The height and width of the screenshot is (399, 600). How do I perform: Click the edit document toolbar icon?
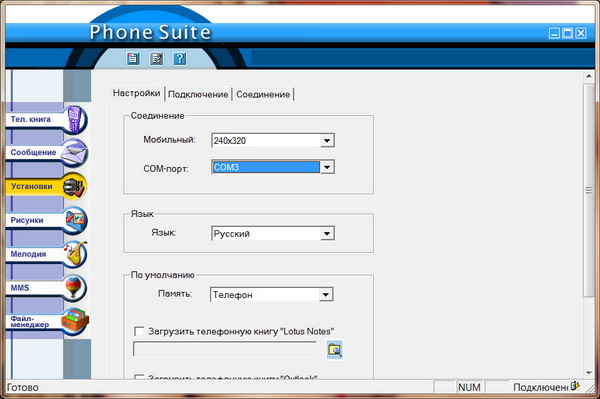[x=156, y=59]
